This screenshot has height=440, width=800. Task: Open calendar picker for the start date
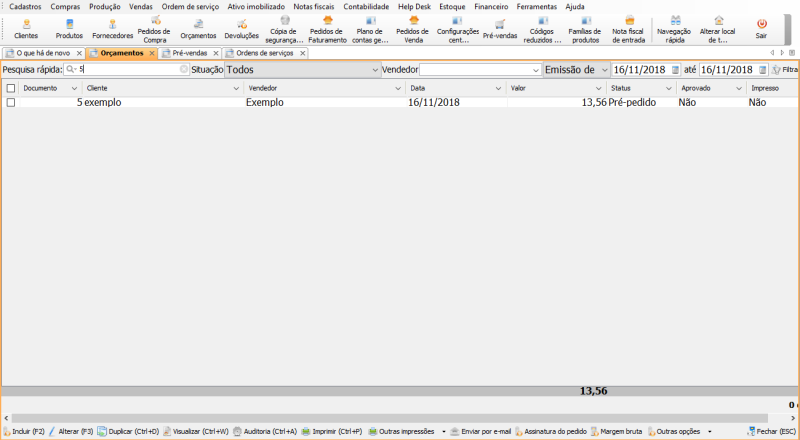[x=675, y=70]
